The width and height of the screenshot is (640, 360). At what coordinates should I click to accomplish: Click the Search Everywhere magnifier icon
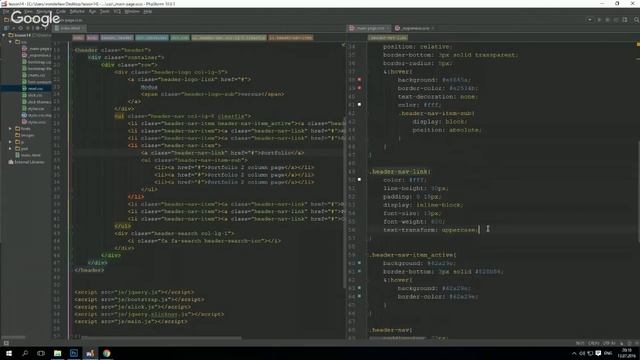636,20
